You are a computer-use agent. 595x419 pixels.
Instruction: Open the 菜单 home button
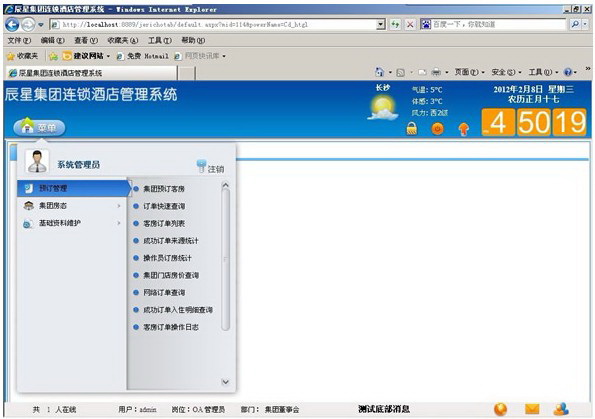(39, 127)
